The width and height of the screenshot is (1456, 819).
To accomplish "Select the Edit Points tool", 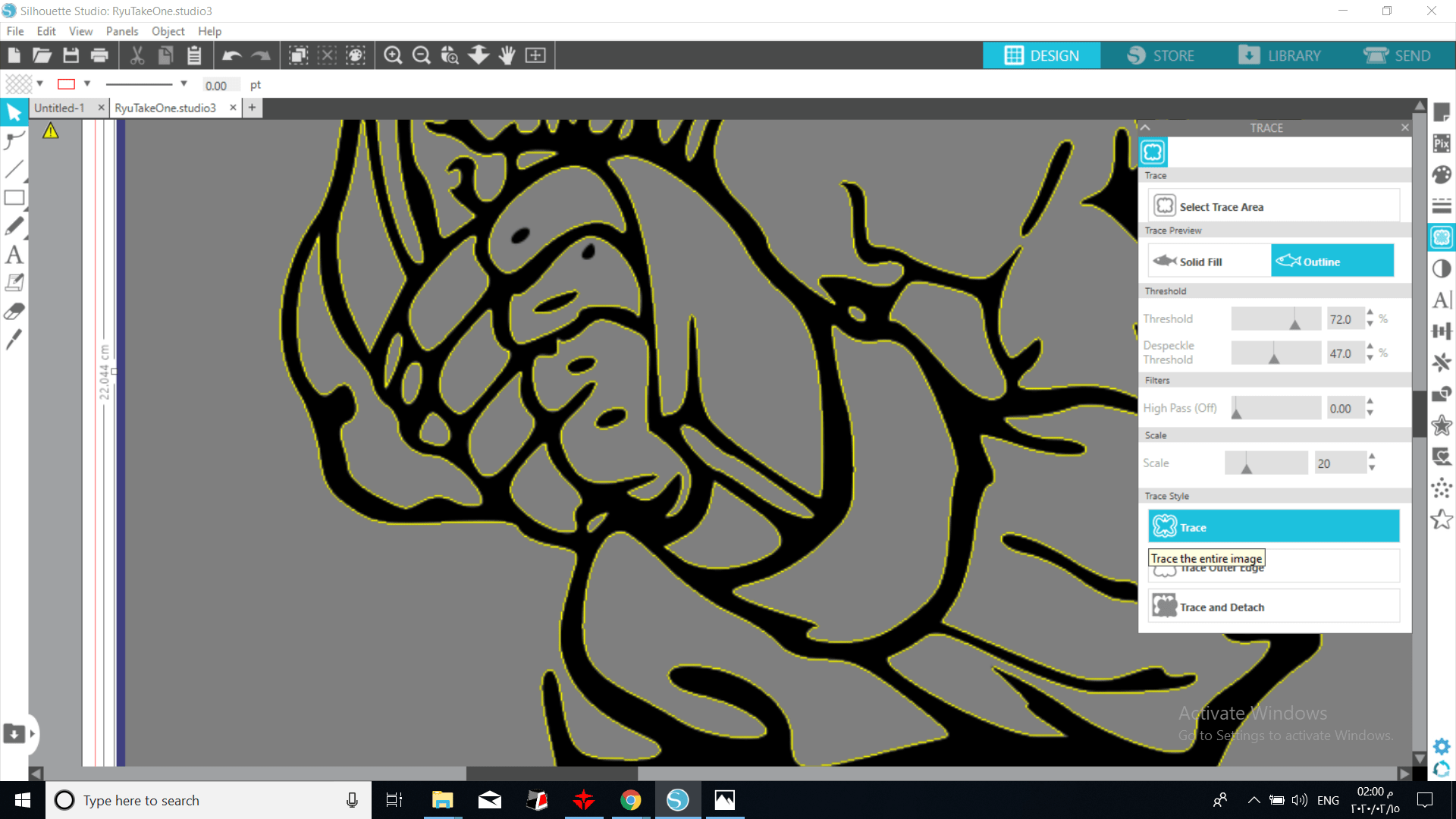I will (x=14, y=141).
